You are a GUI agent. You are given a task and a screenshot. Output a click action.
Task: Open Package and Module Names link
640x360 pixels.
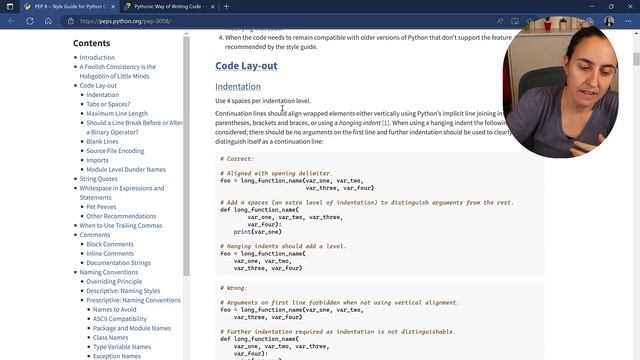tap(131, 328)
